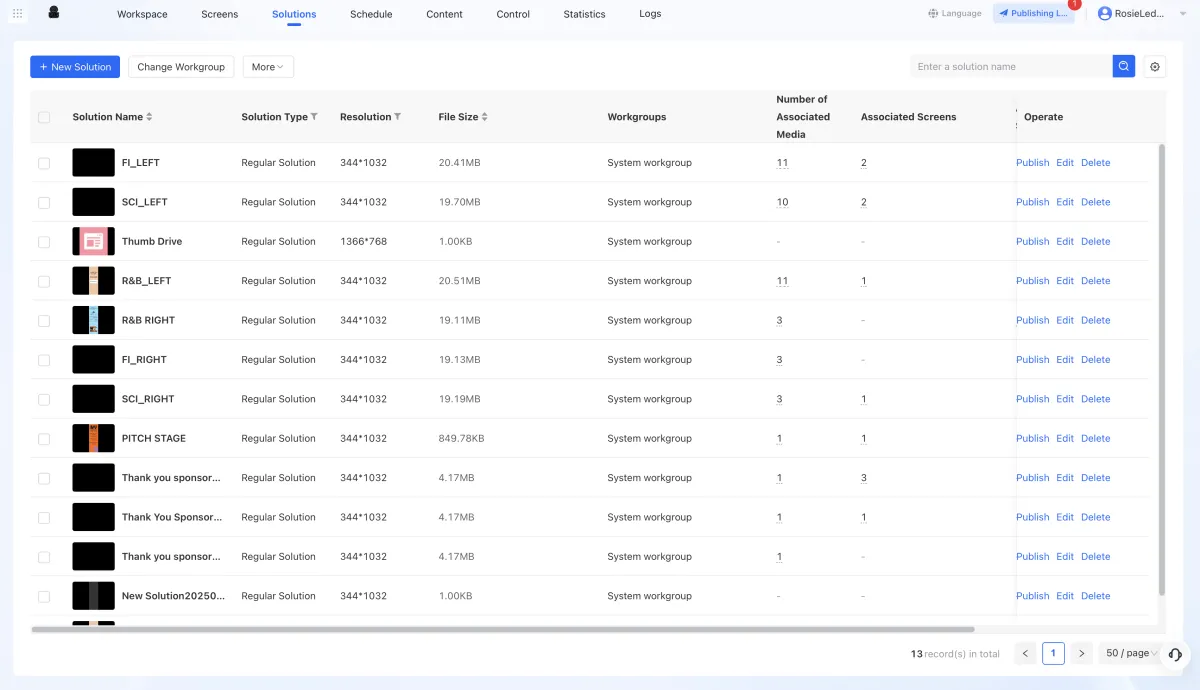Sort by File Size arrows
Screen dimensions: 1200x690
pos(485,117)
